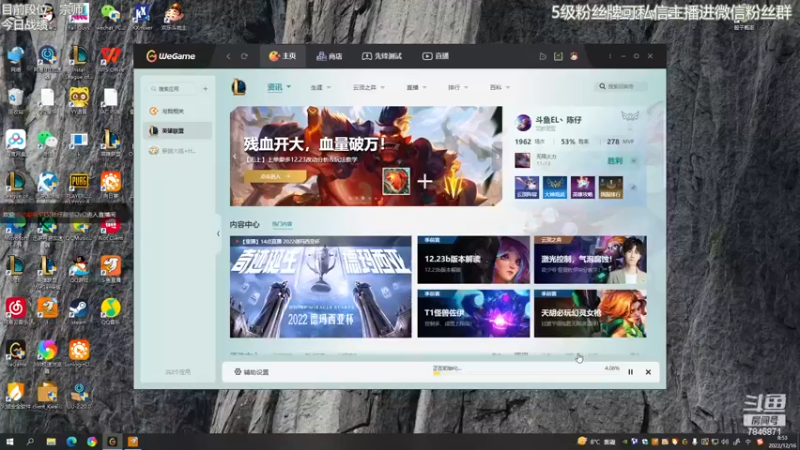Open the T1怪兽佐伊 article card
The height and width of the screenshot is (450, 800).
473,314
